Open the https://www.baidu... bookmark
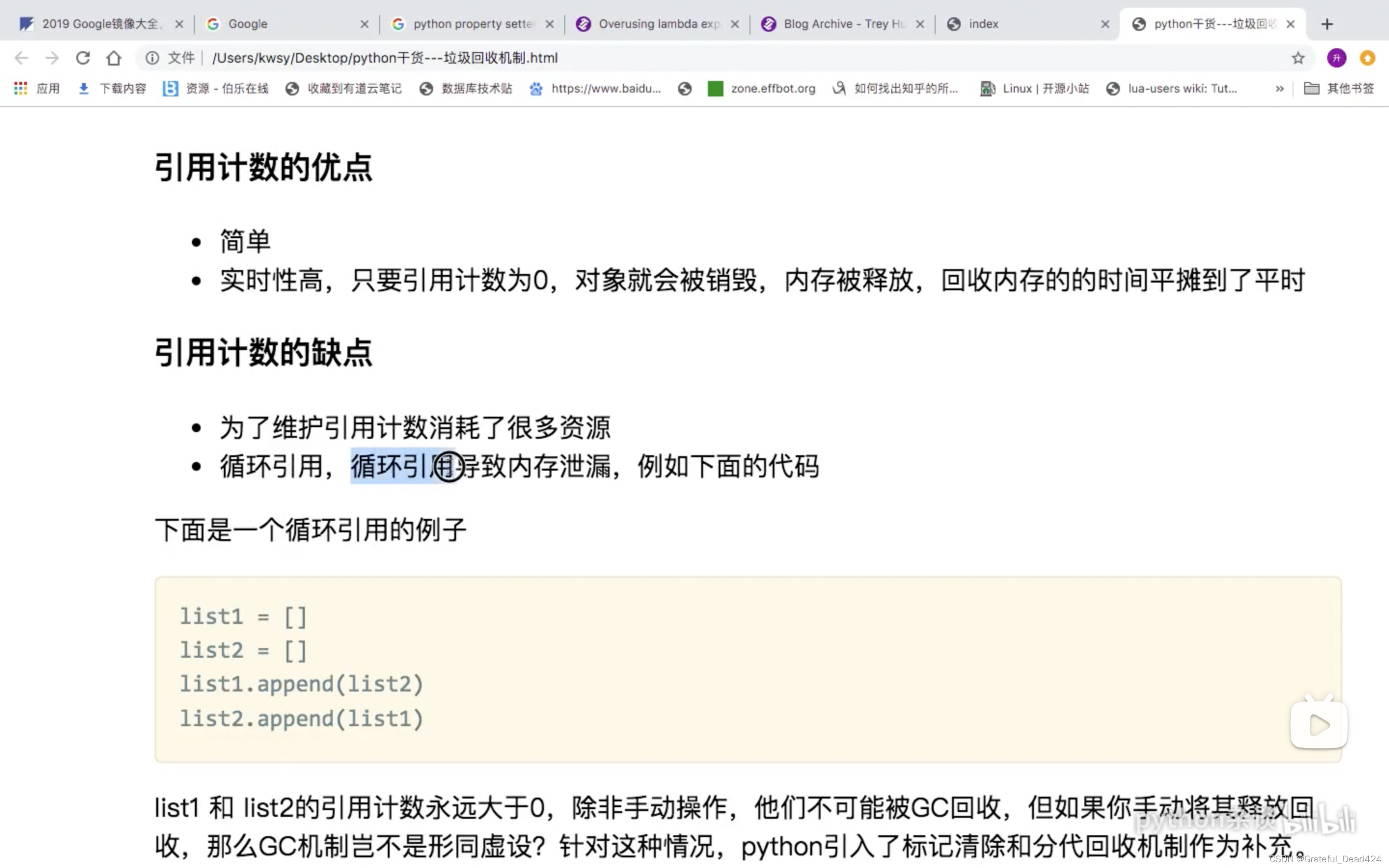Image resolution: width=1389 pixels, height=868 pixels. [595, 88]
